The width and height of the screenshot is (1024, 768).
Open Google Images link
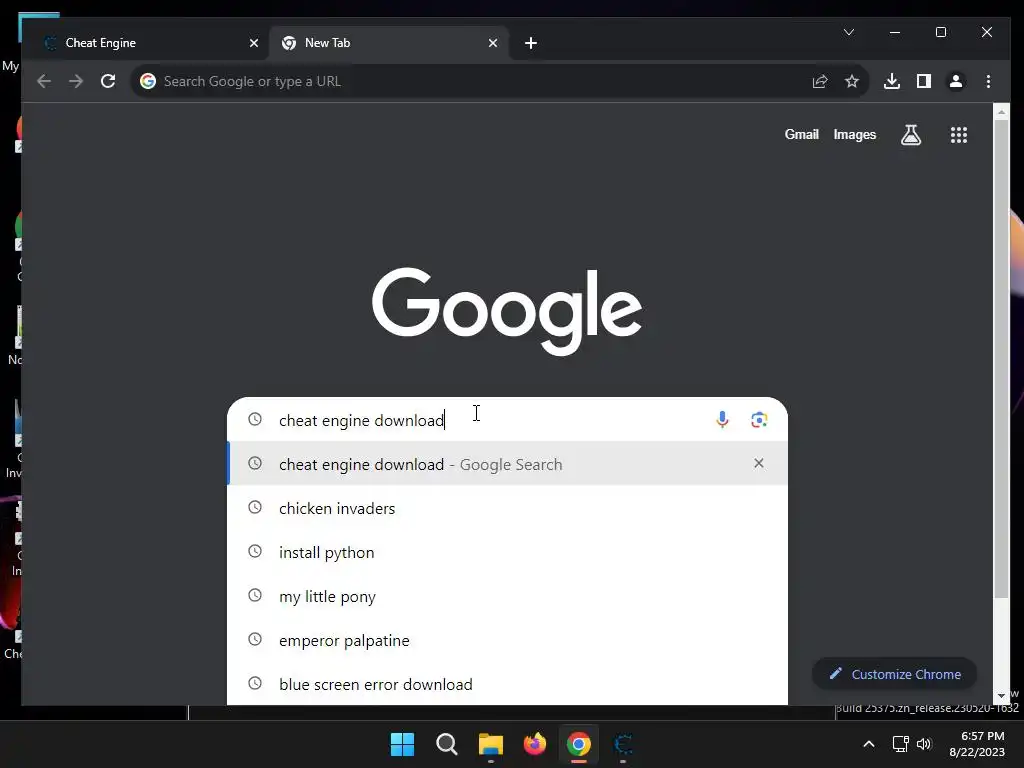click(854, 135)
